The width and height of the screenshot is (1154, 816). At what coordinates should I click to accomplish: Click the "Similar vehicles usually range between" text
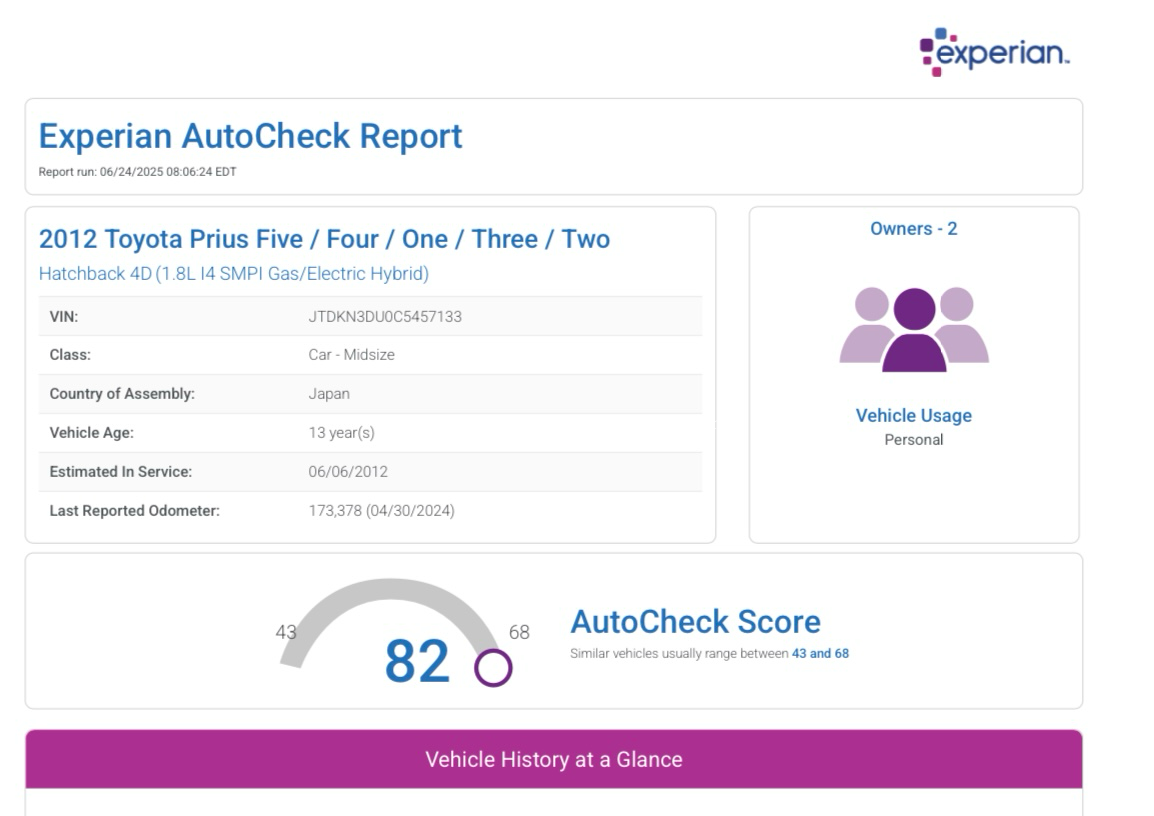click(679, 653)
